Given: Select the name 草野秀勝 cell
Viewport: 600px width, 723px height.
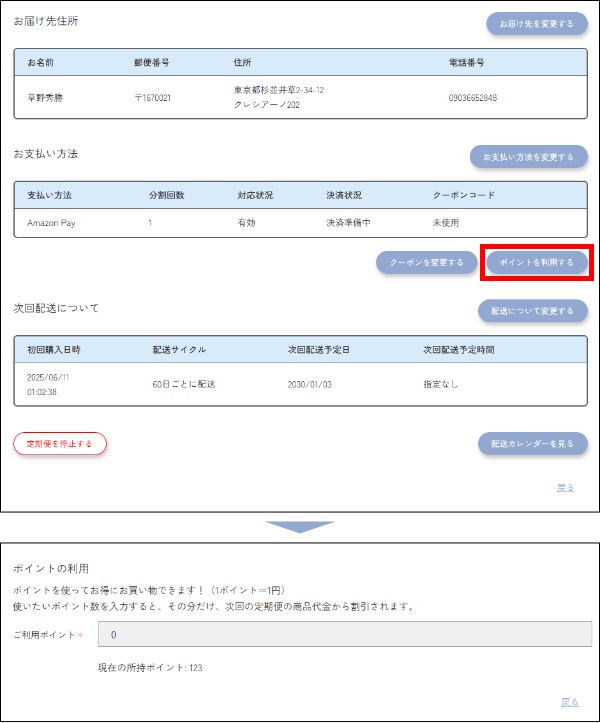Looking at the screenshot, I should tap(45, 98).
